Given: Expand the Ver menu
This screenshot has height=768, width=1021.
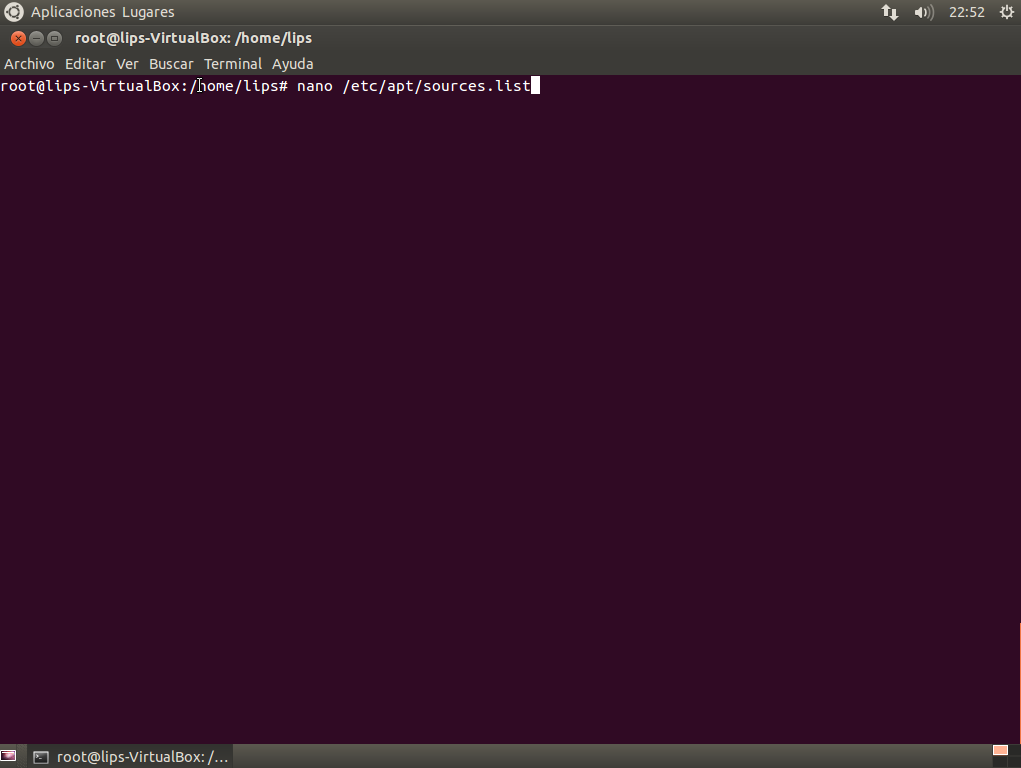Looking at the screenshot, I should point(127,63).
